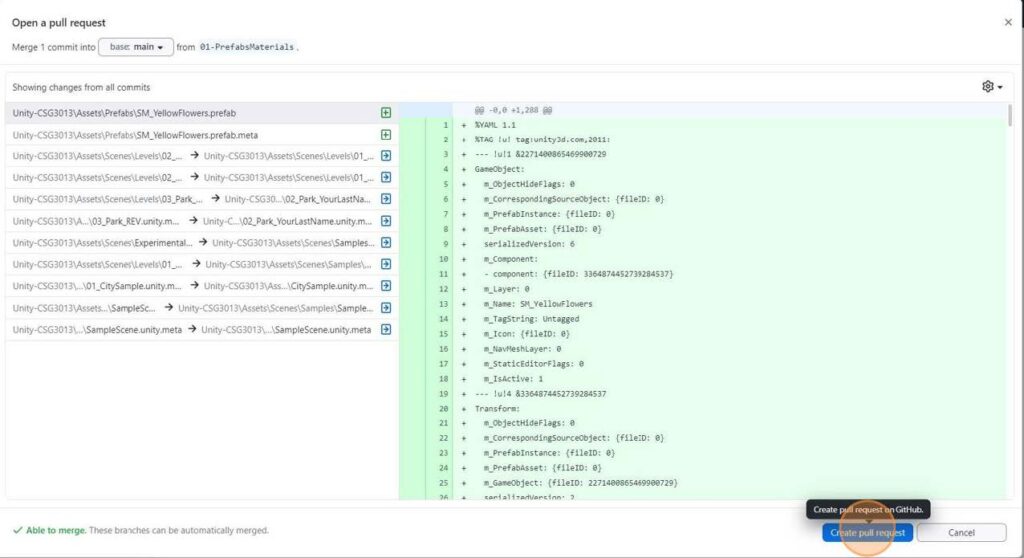Click the renamed icon on the Assets...\SampleSc row

[386, 308]
